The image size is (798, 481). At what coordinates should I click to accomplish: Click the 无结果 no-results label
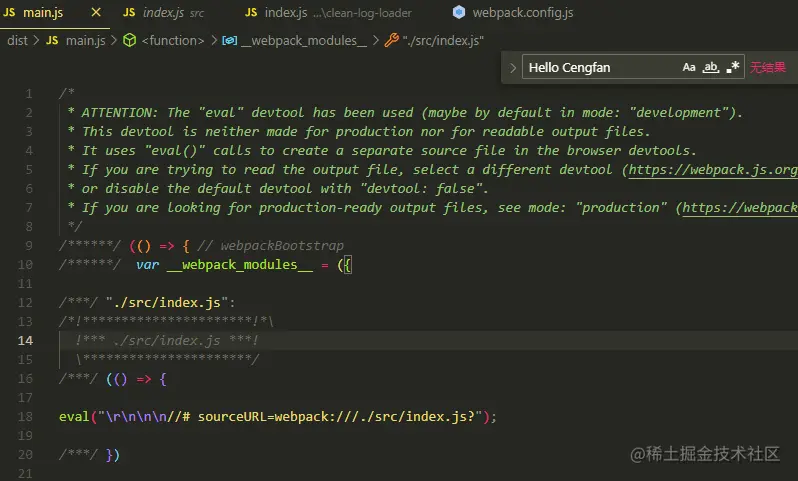(x=767, y=67)
